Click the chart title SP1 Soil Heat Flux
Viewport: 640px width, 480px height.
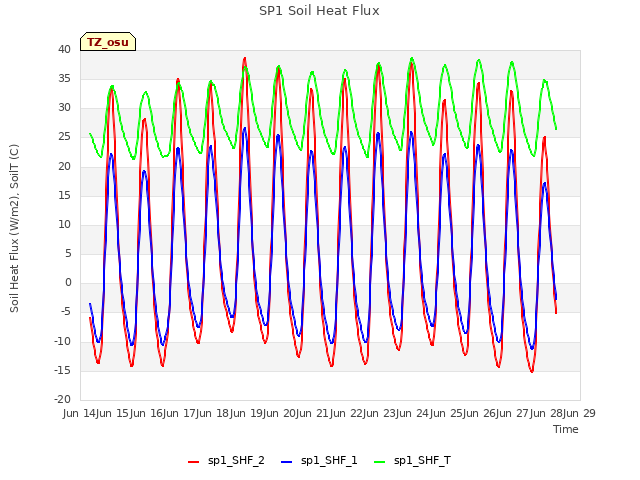pos(319,11)
